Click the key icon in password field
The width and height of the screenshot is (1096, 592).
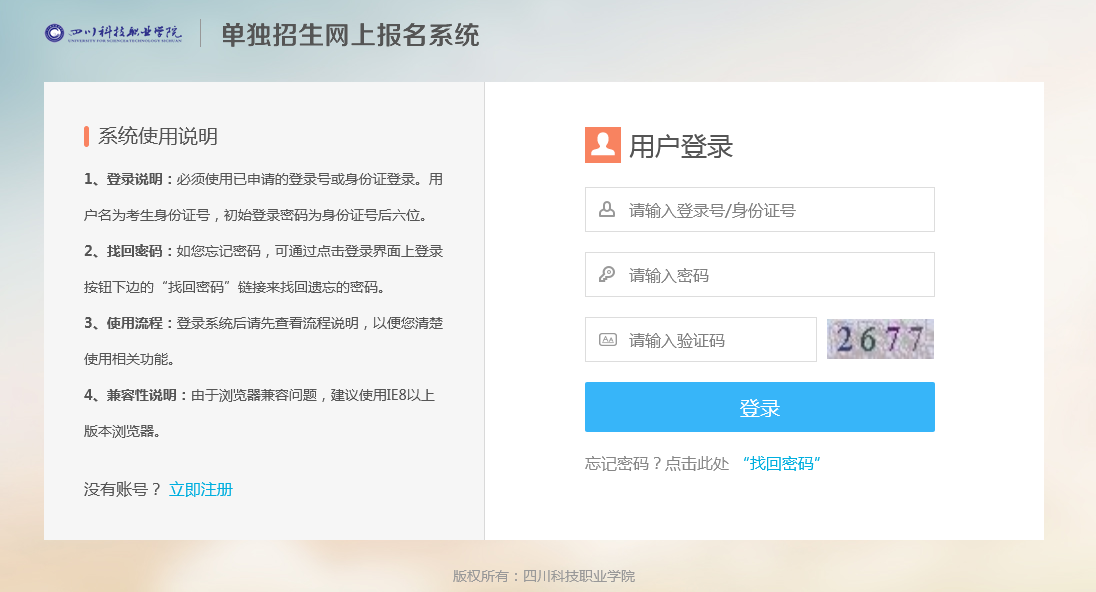point(607,274)
